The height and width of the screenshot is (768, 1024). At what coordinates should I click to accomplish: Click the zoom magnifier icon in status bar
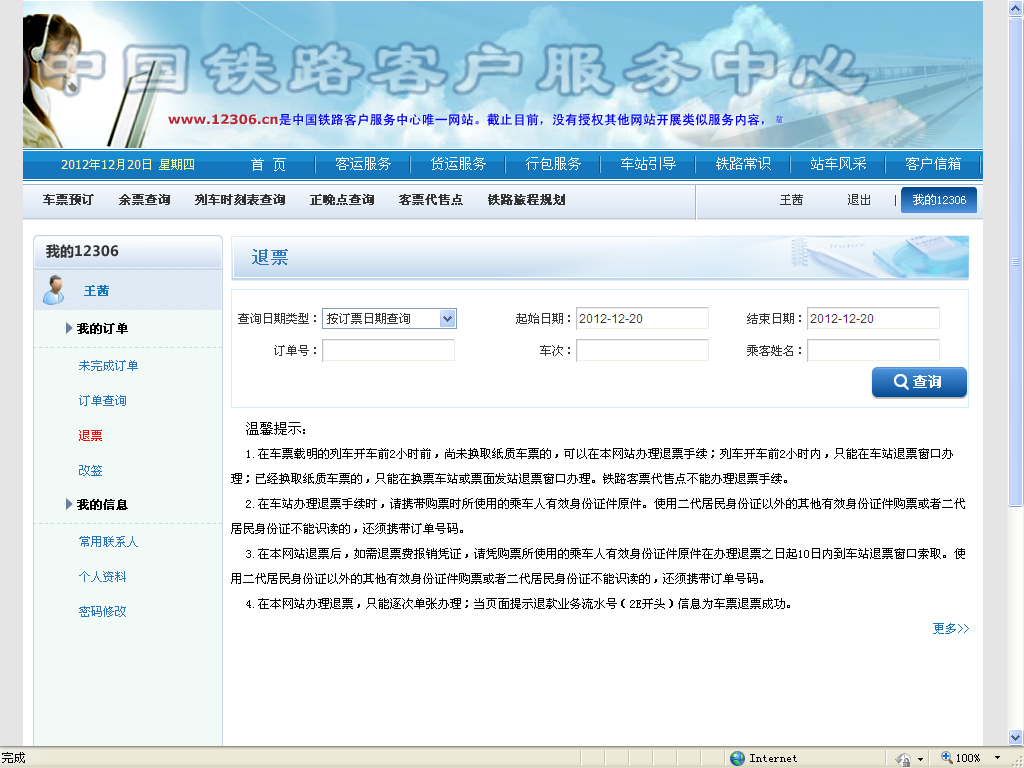pos(946,758)
